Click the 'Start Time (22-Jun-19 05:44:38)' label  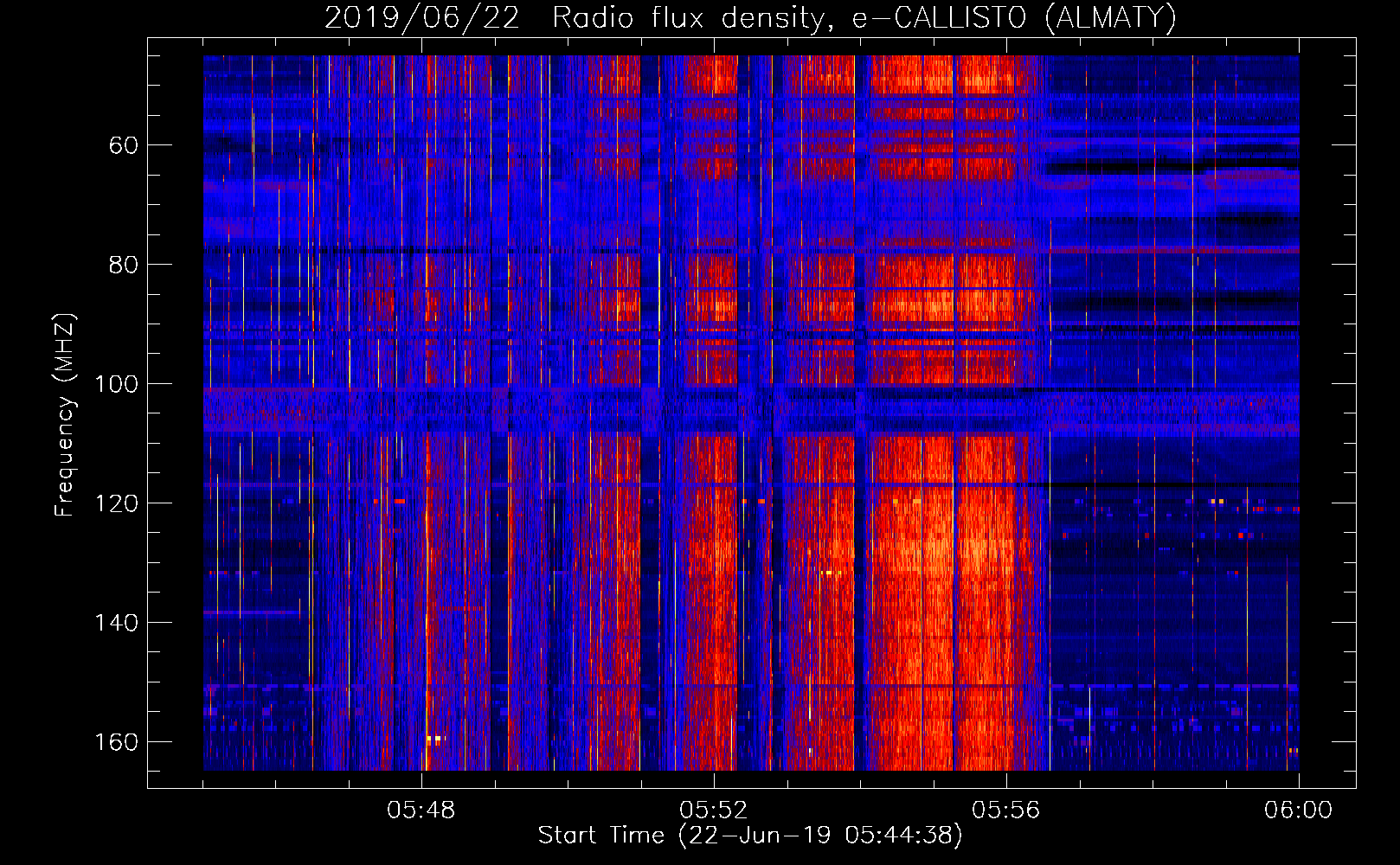tap(750, 836)
